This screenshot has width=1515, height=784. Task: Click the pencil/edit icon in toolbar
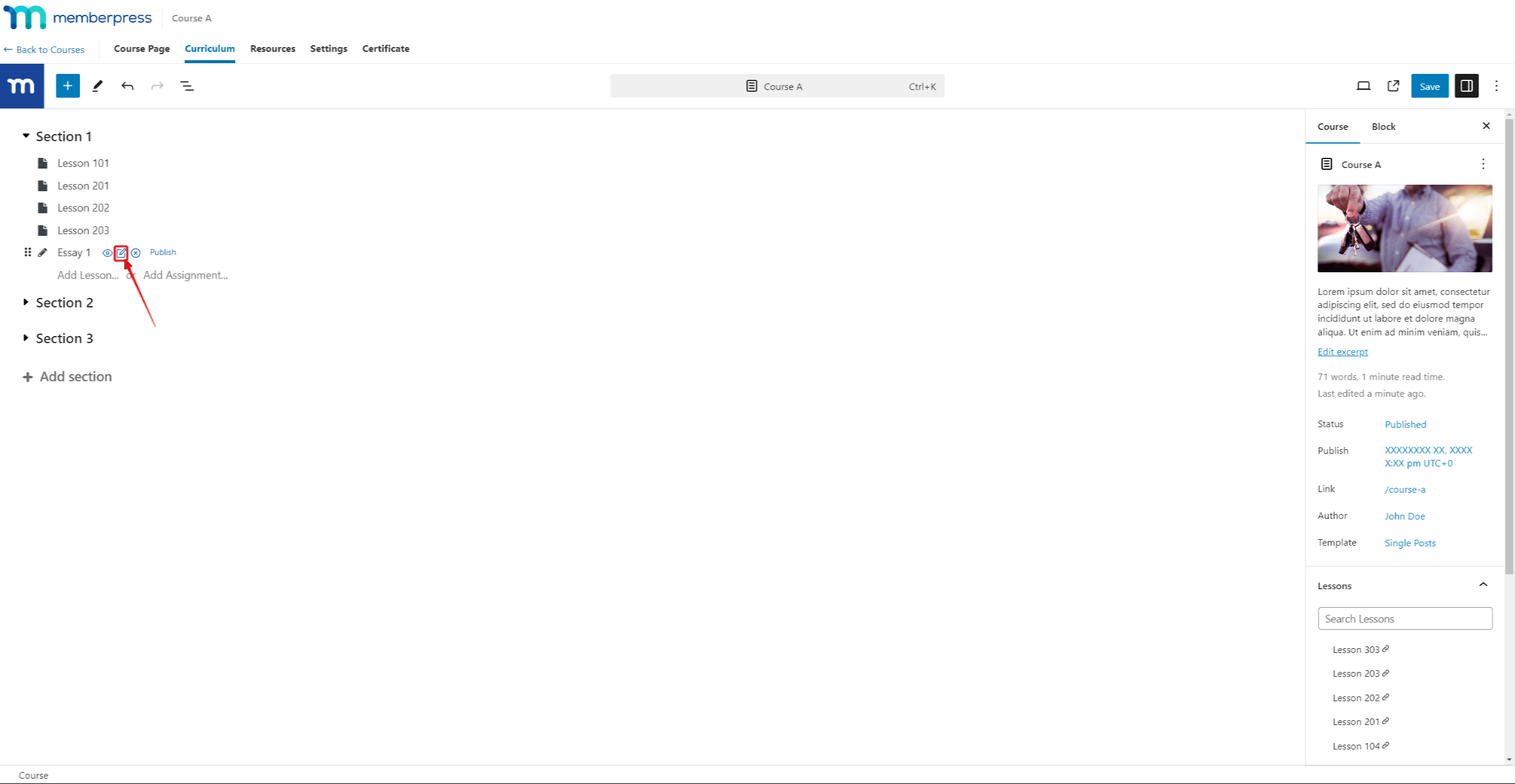point(97,85)
